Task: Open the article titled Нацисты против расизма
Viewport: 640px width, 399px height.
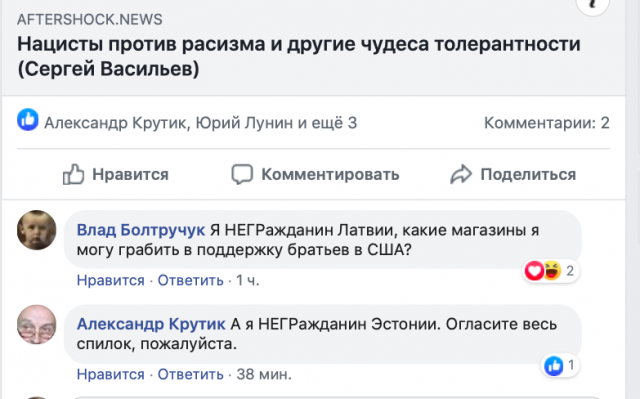Action: pyautogui.click(x=298, y=56)
